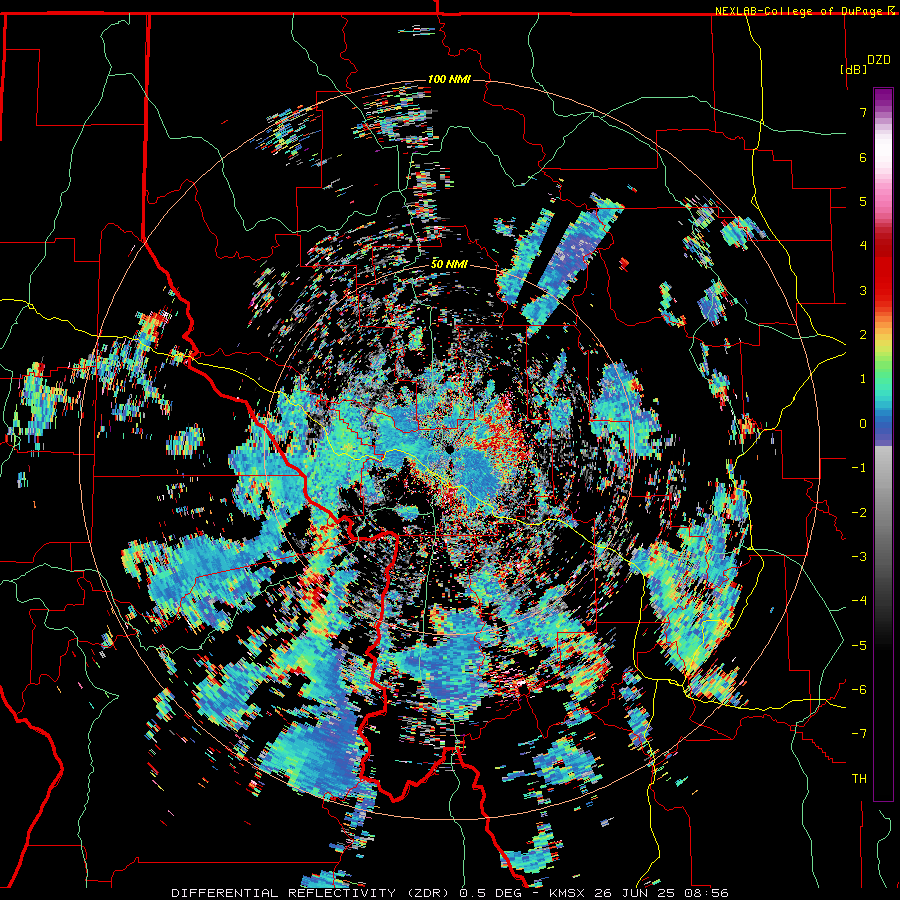Click the DZD legend title
This screenshot has height=900, width=900.
[879, 60]
